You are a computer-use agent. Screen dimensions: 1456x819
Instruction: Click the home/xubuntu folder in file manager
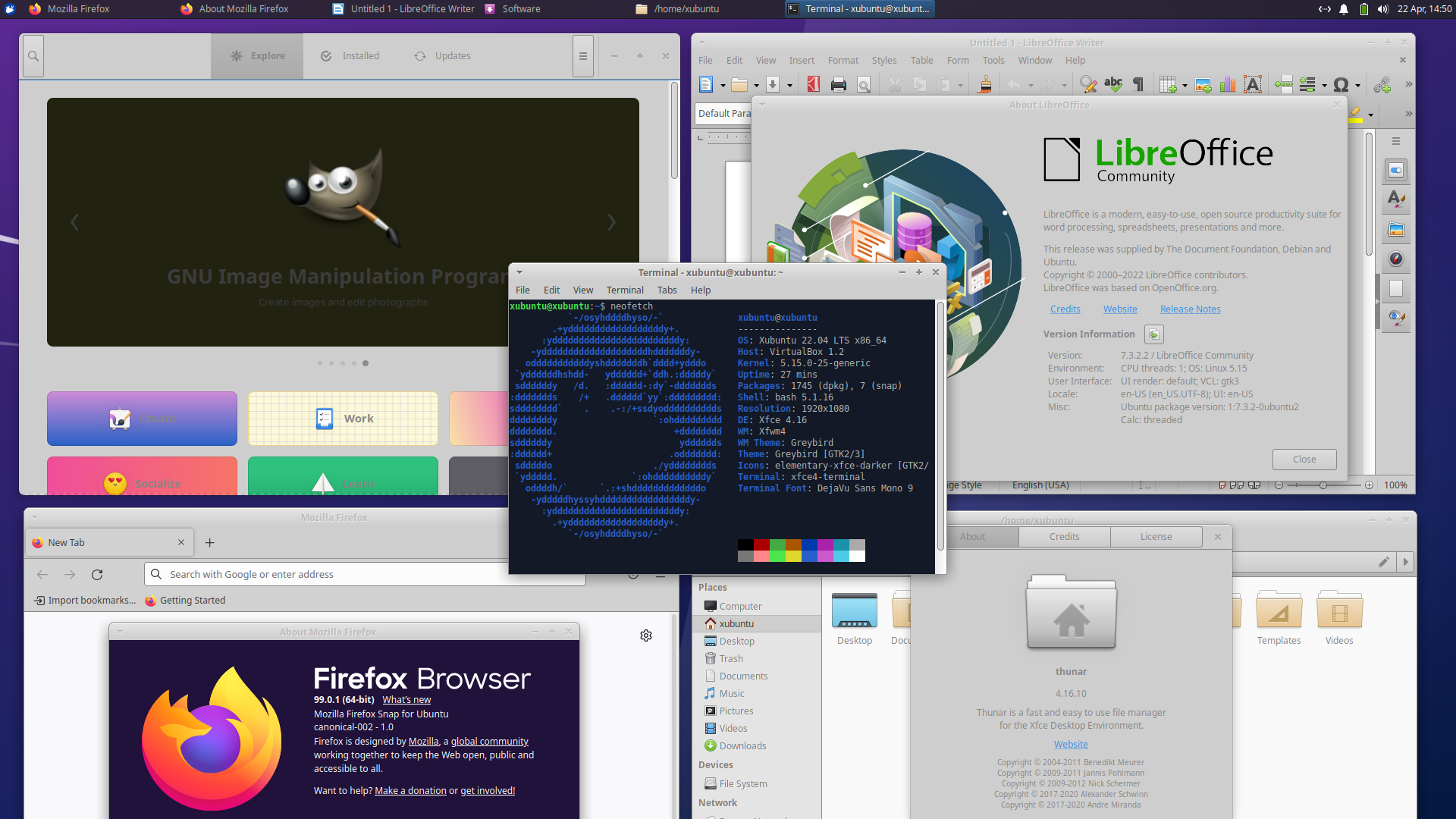click(x=738, y=623)
